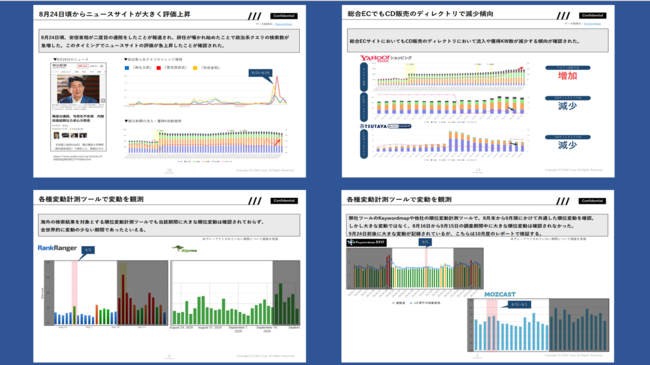Click the Confidential badge on the EC CD sales slide
The width and height of the screenshot is (650, 365).
[592, 15]
